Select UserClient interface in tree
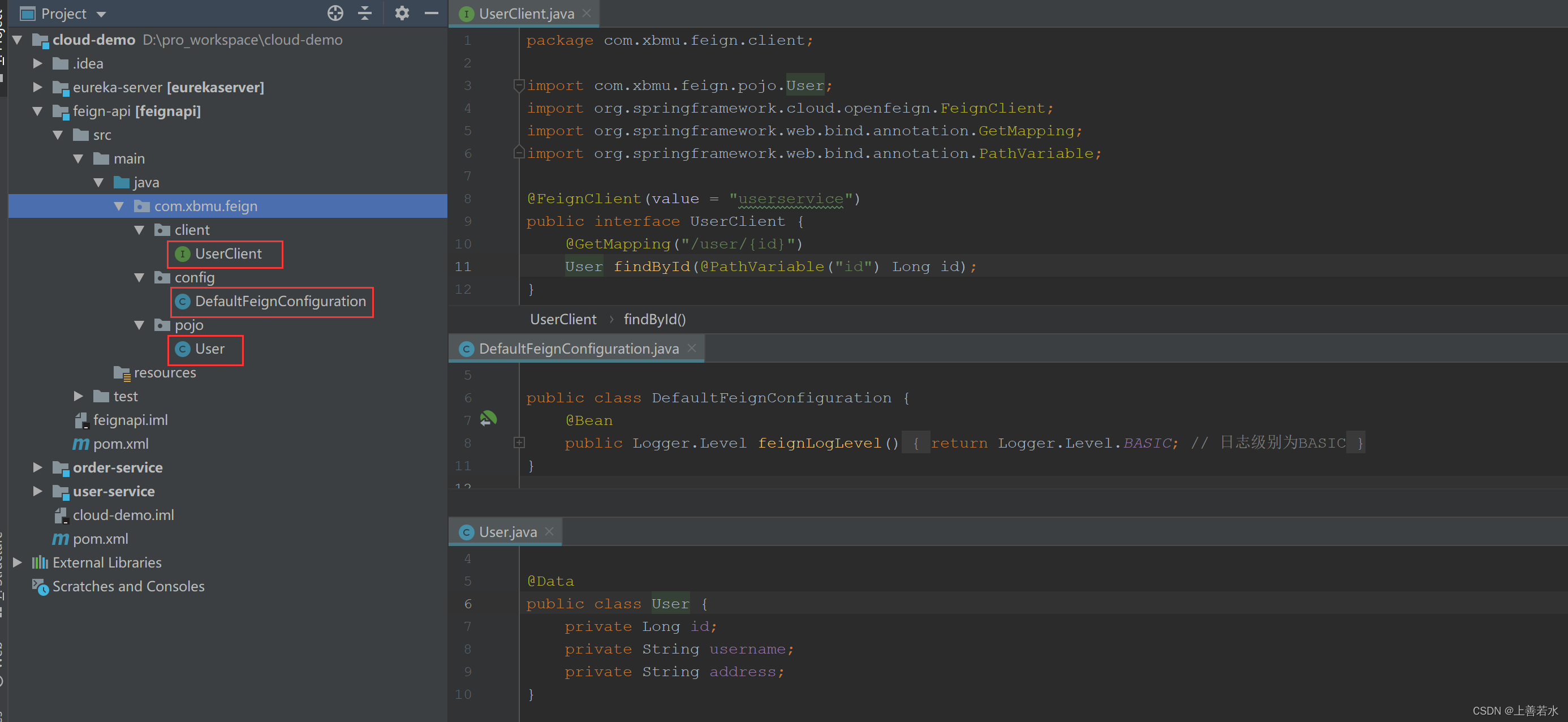 (229, 254)
